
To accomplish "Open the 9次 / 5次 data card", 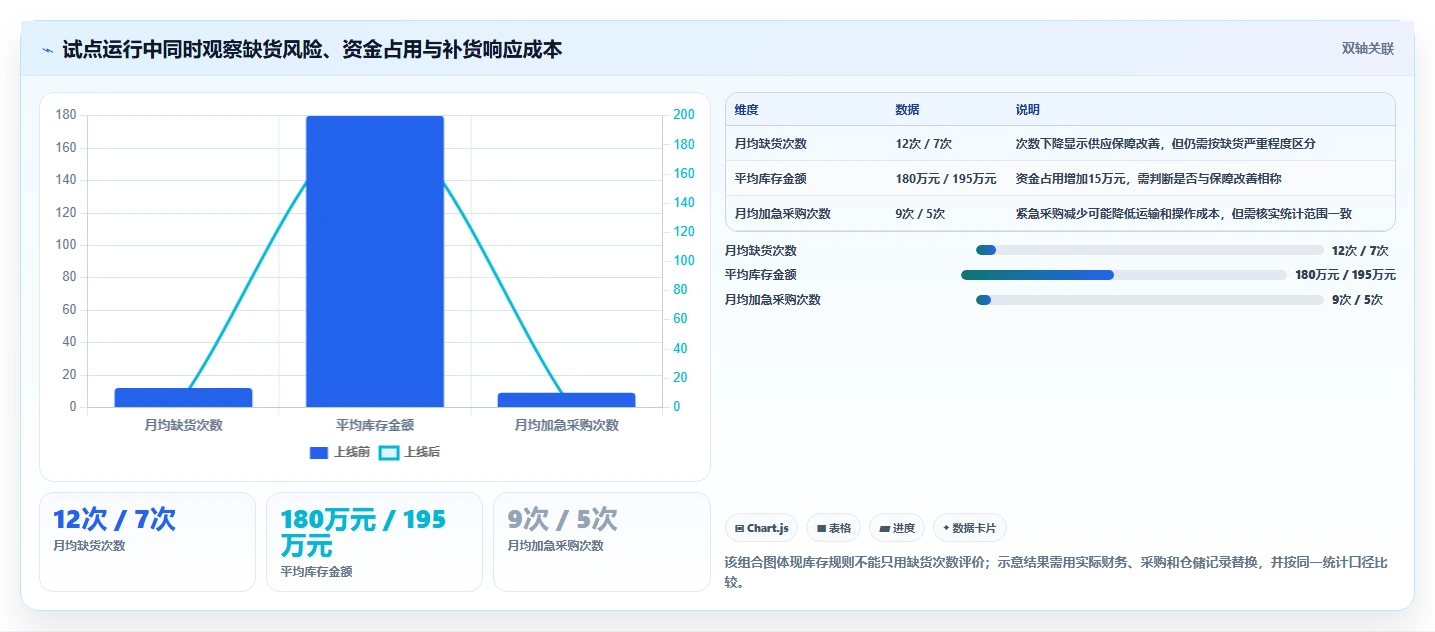I will 601,542.
